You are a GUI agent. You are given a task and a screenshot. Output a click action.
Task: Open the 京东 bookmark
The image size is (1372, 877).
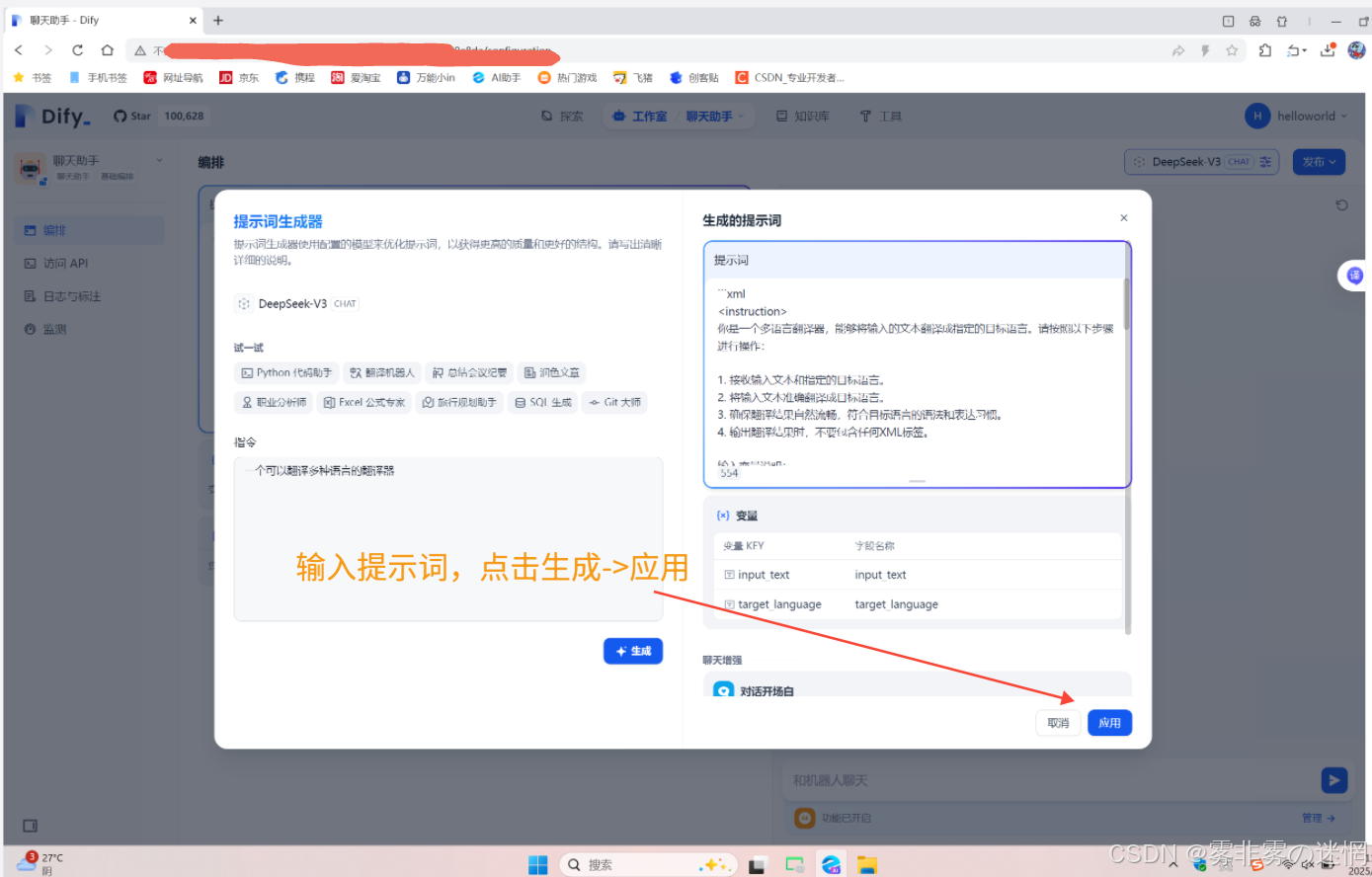(x=239, y=77)
